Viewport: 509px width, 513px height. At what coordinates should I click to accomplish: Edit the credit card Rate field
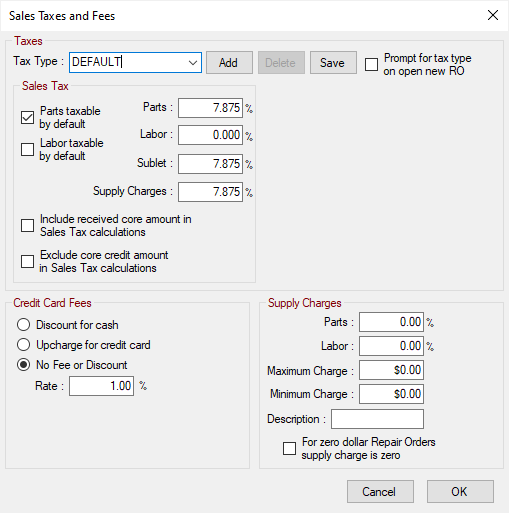(101, 386)
